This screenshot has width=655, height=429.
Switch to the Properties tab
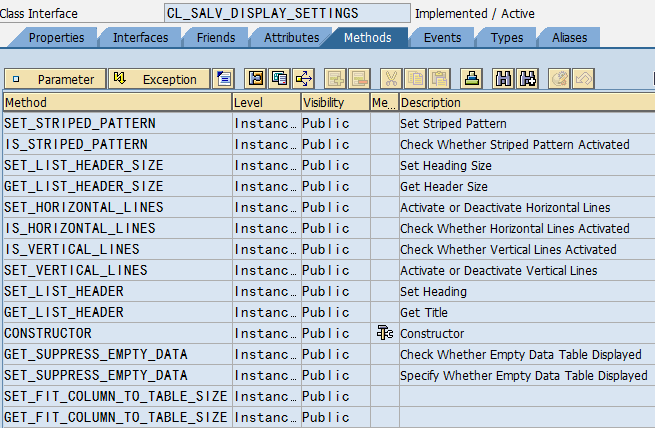[56, 38]
